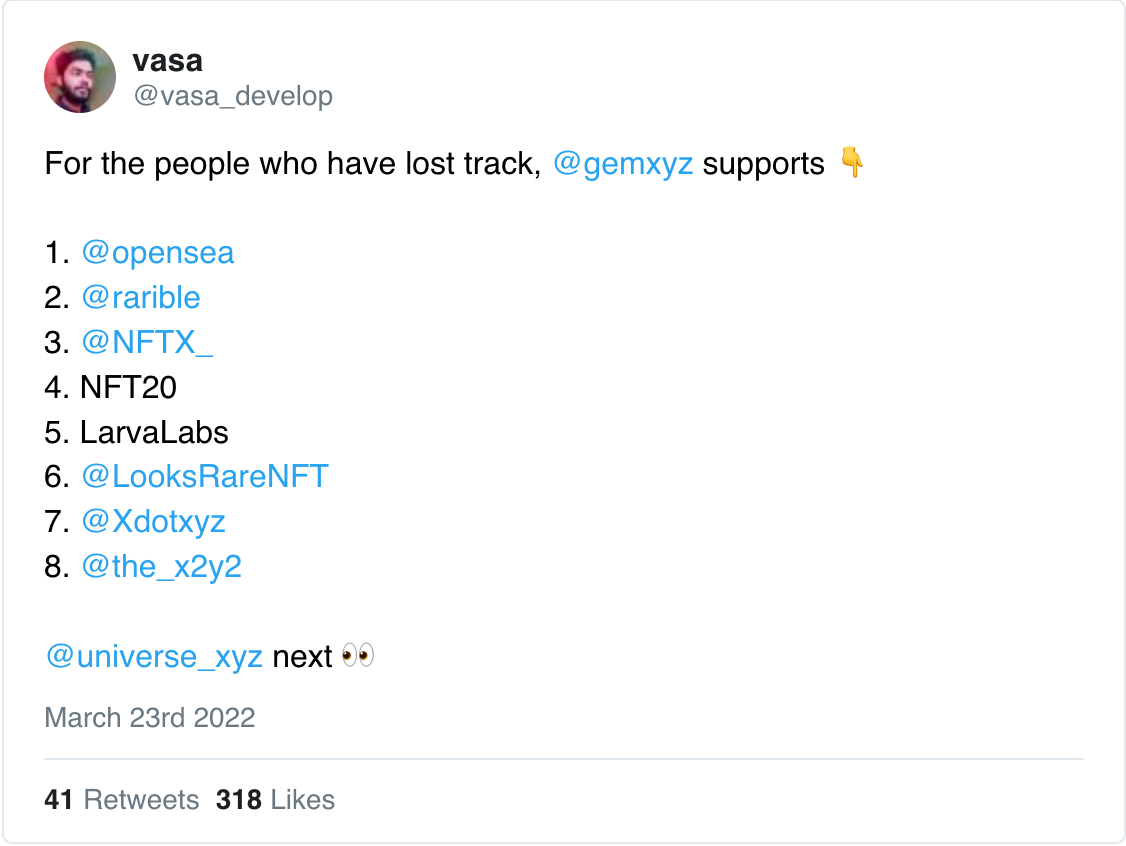The image size is (1126, 846).
Task: Open the @opensea mention
Action: [157, 253]
